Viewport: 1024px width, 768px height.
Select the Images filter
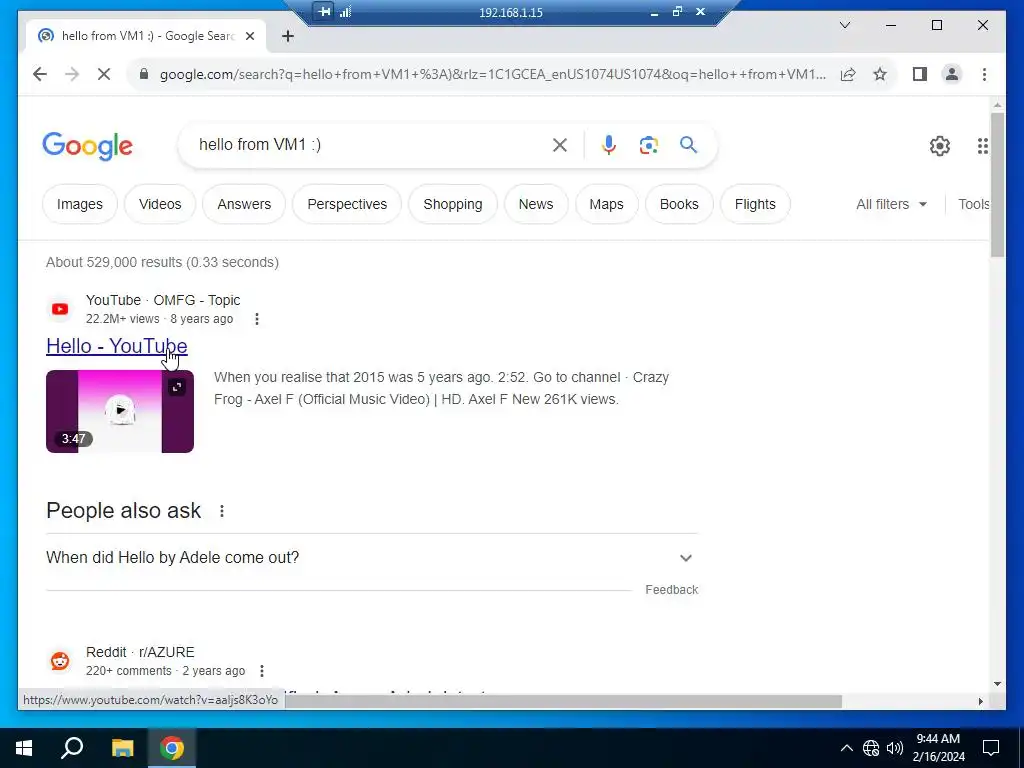(80, 204)
